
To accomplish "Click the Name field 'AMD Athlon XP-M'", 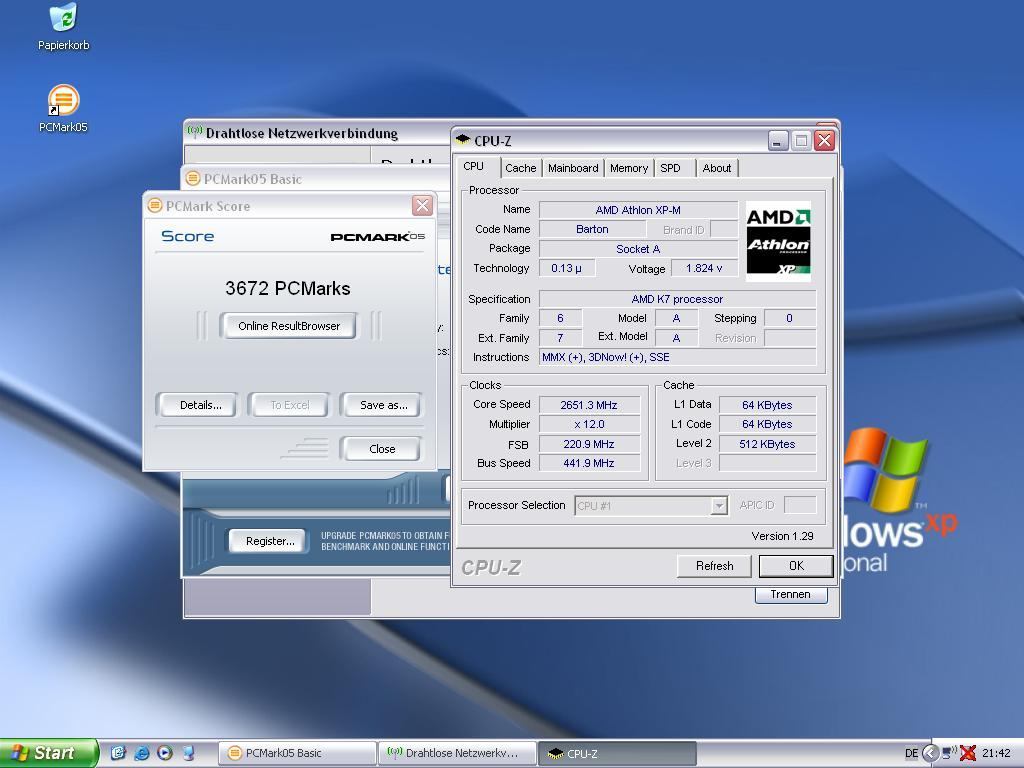I will pos(638,210).
